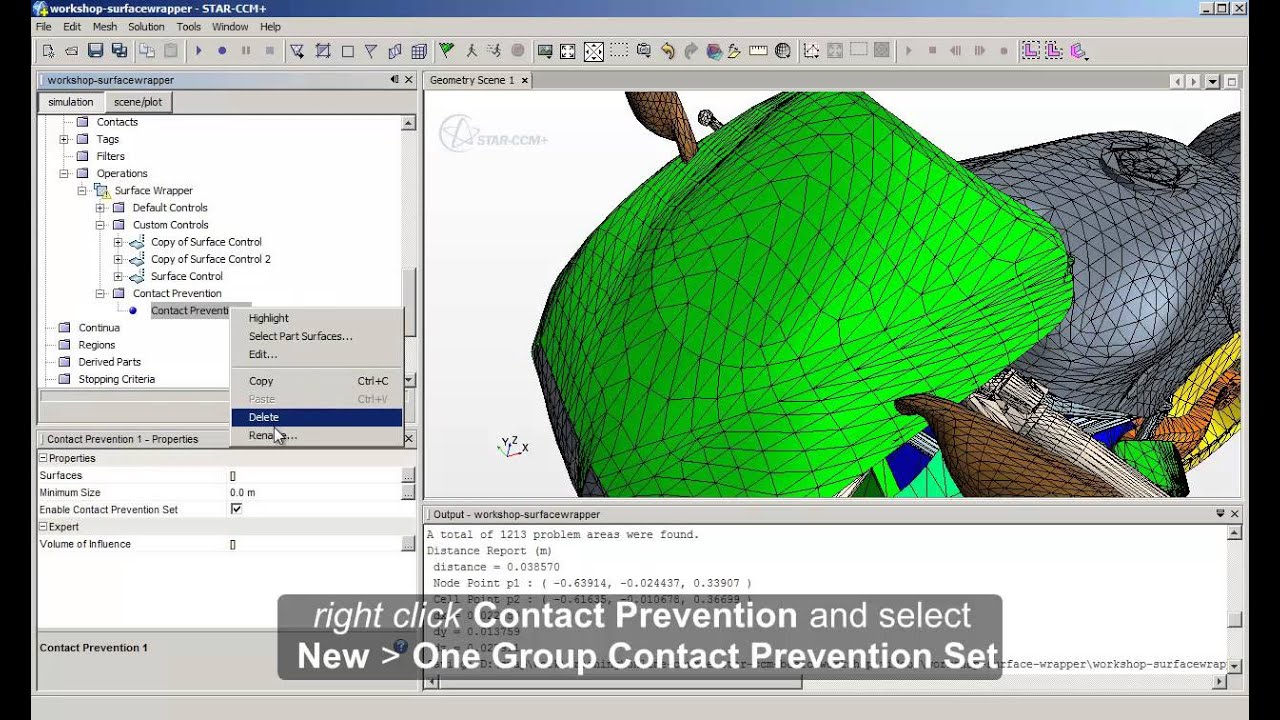Image resolution: width=1280 pixels, height=720 pixels.
Task: Choose Copy from the context menu
Action: 316,381
